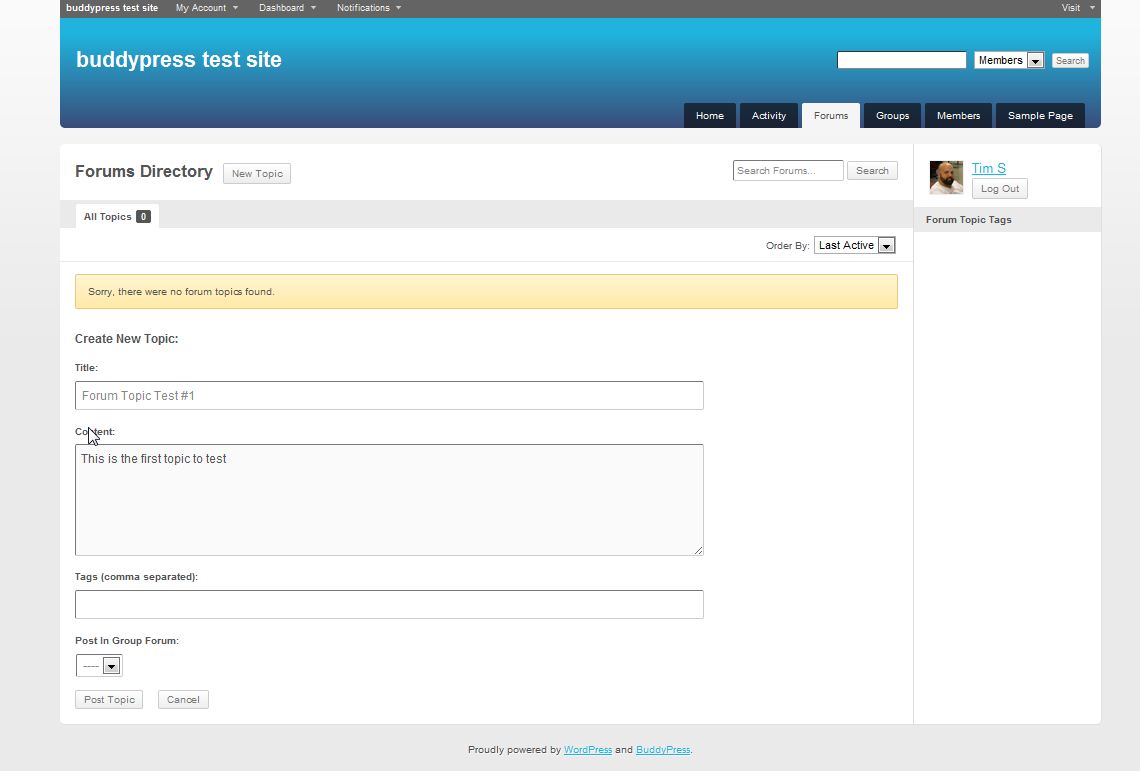This screenshot has width=1140, height=771.
Task: Click the New Topic button
Action: pyautogui.click(x=257, y=174)
